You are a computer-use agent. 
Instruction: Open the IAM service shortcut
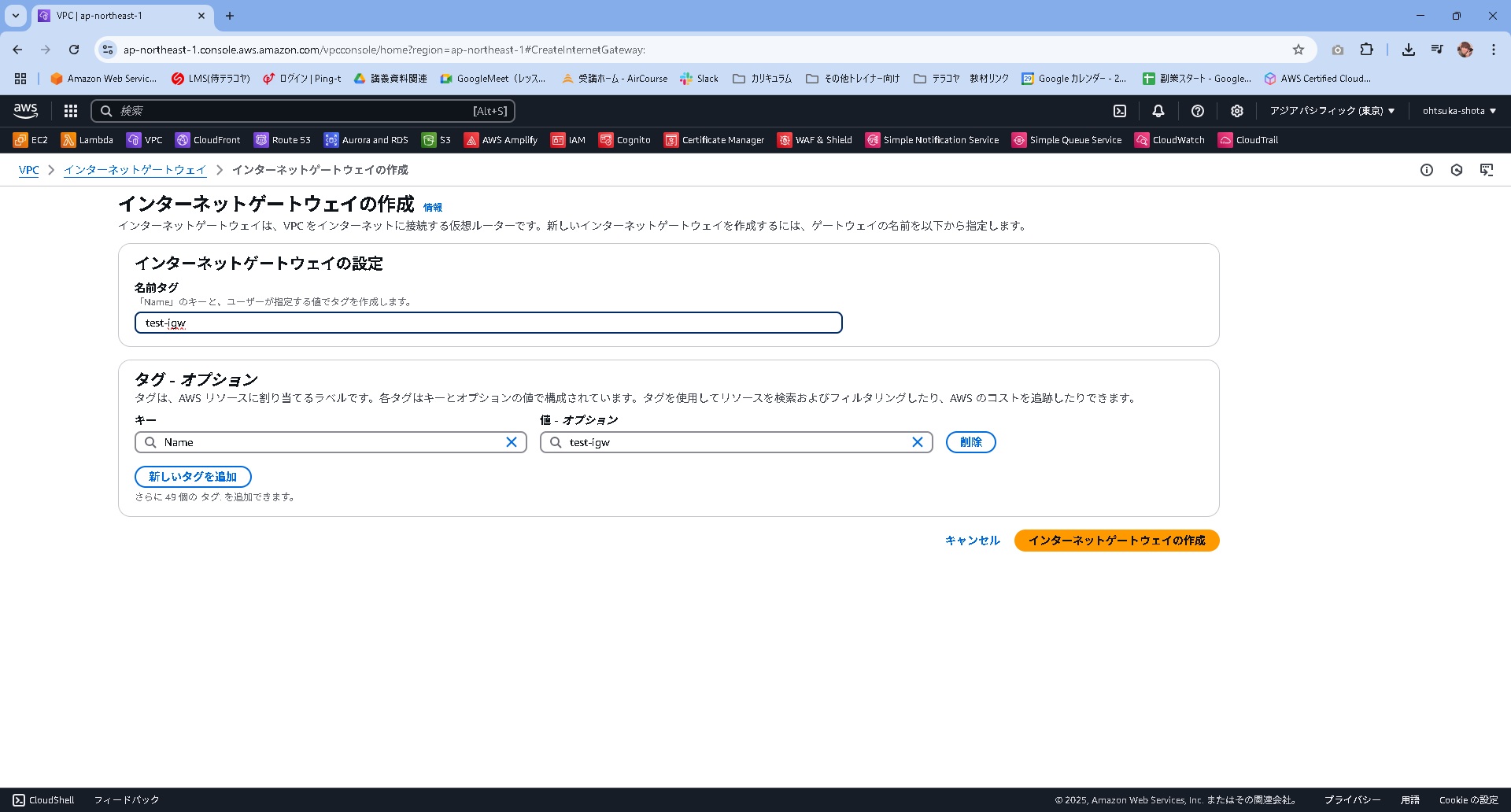[568, 139]
